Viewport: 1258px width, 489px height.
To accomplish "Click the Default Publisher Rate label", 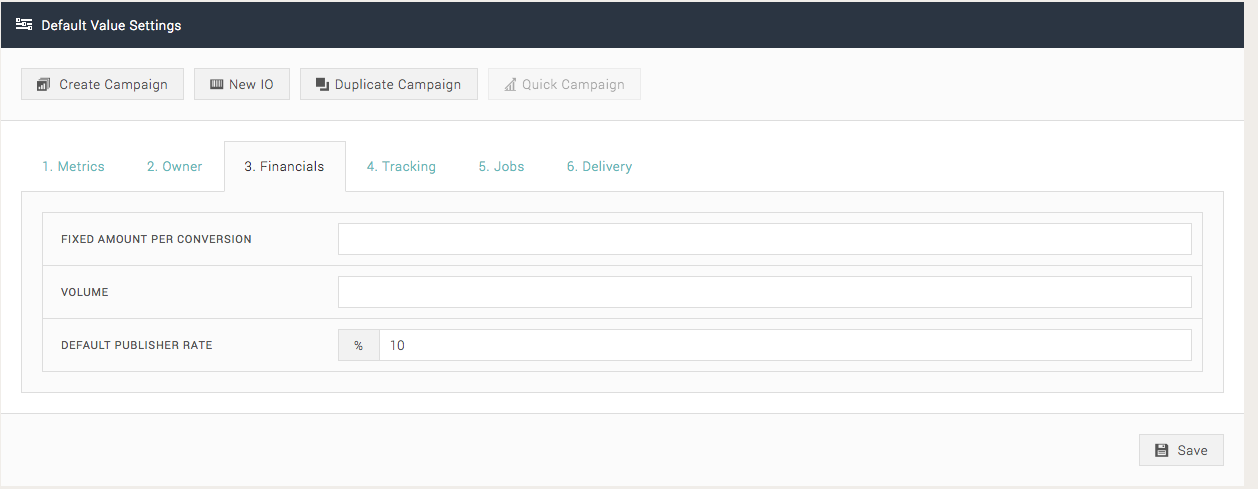I will (x=137, y=345).
